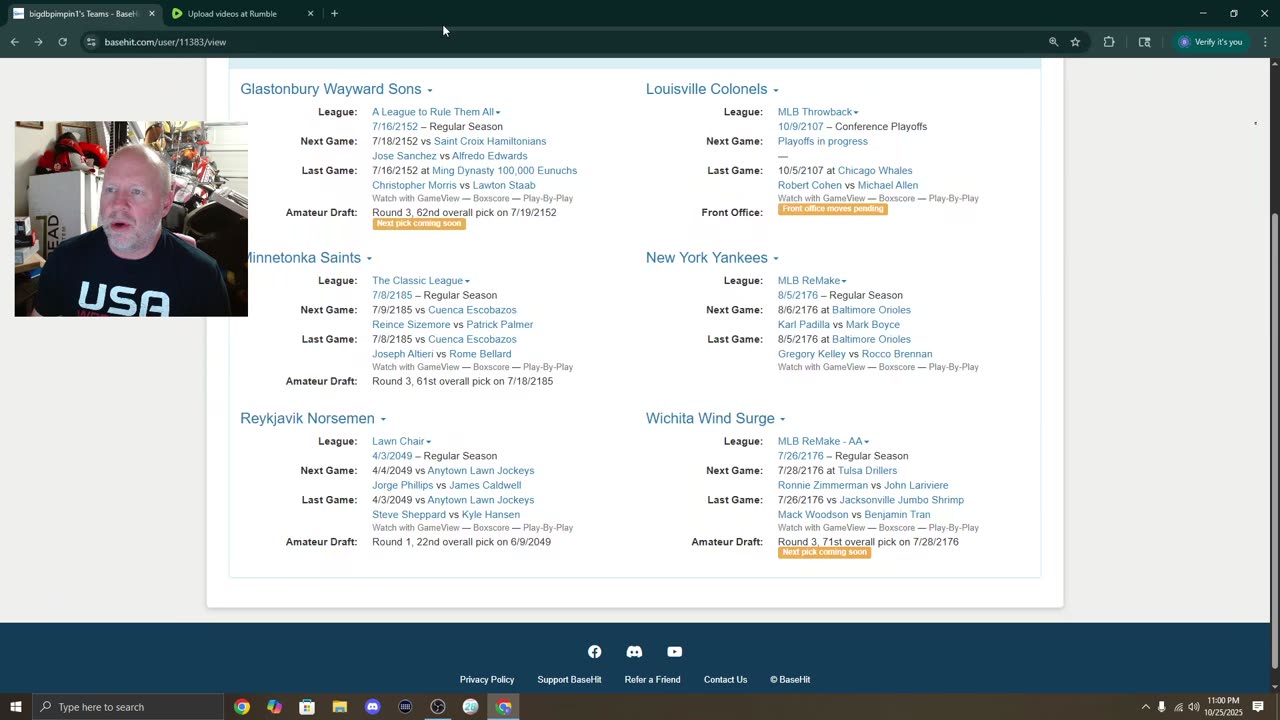The width and height of the screenshot is (1280, 720).
Task: Click microphone icon in system tray
Action: (x=1161, y=707)
